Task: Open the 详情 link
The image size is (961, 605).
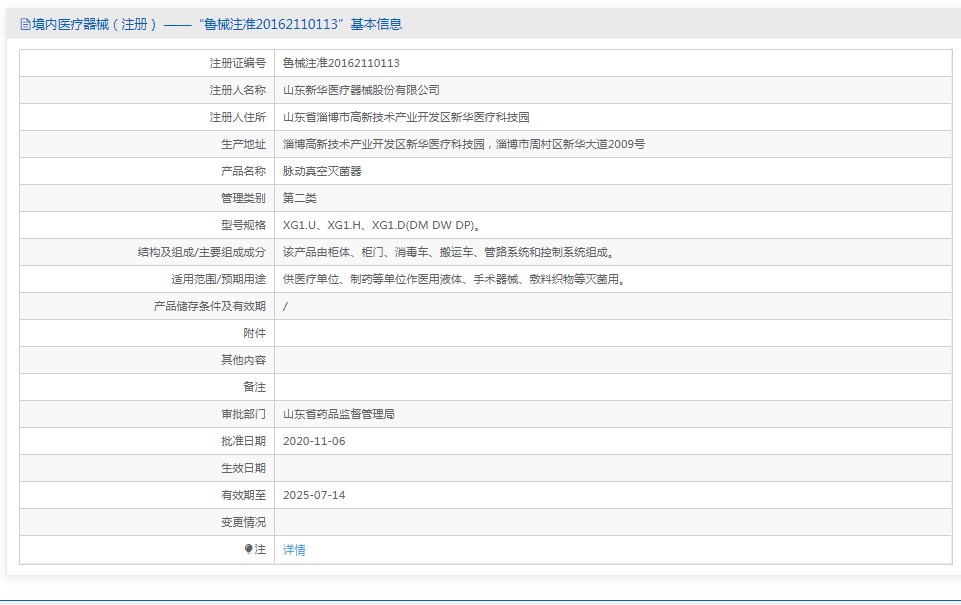Action: tap(294, 550)
